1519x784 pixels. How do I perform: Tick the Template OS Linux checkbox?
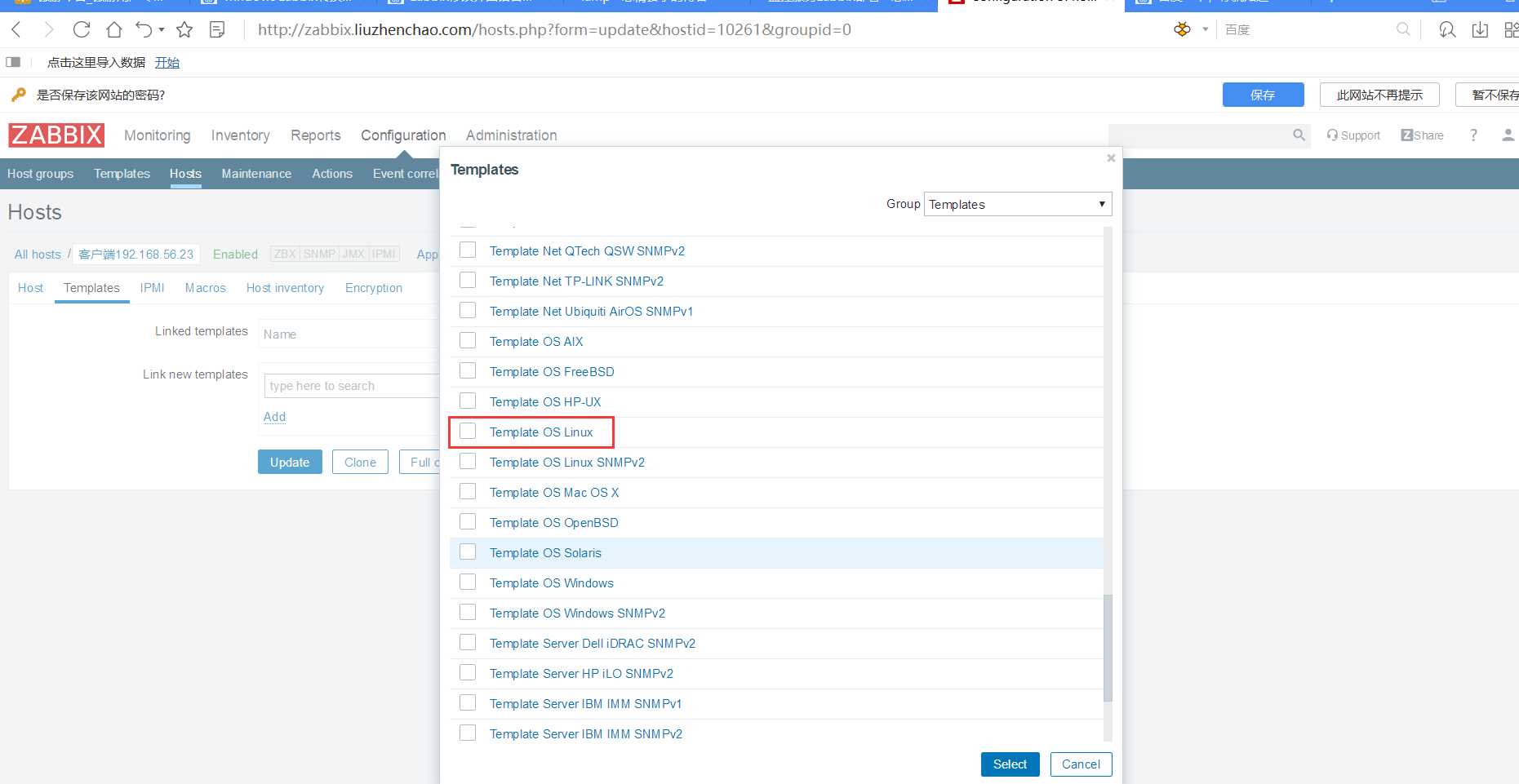point(468,431)
